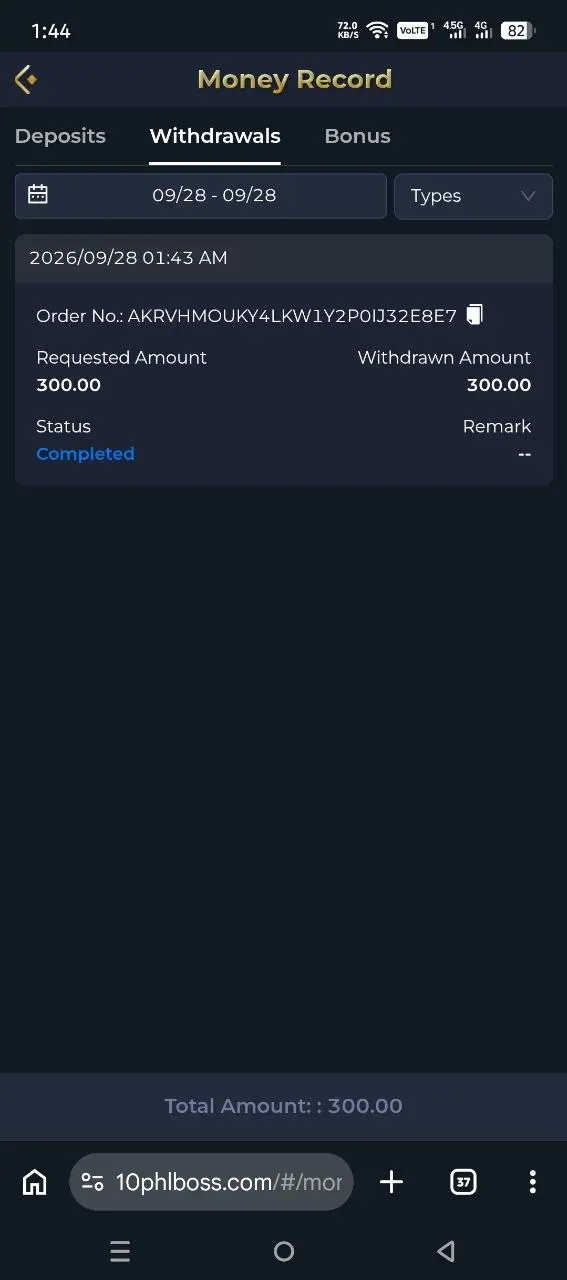The height and width of the screenshot is (1280, 567).
Task: Copy the order number with copy icon
Action: point(475,315)
